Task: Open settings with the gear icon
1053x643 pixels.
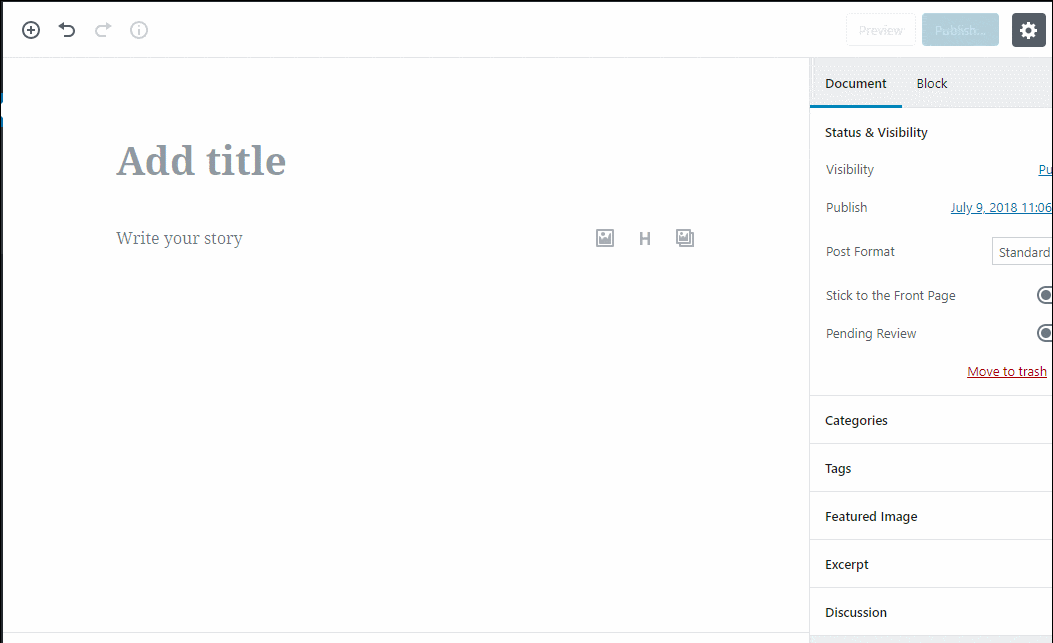Action: 1028,30
